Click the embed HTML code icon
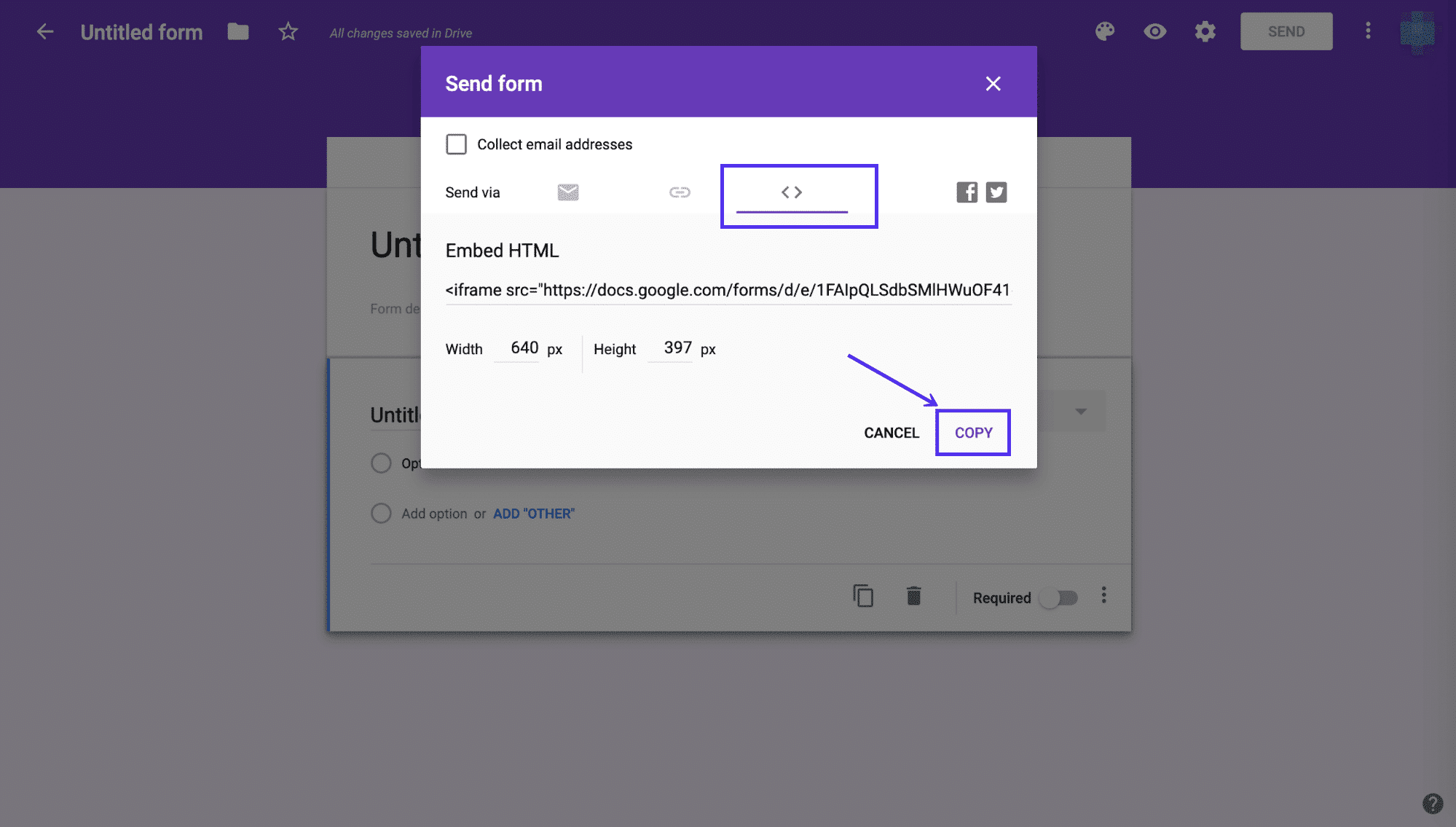Viewport: 1456px width, 827px height. (791, 191)
